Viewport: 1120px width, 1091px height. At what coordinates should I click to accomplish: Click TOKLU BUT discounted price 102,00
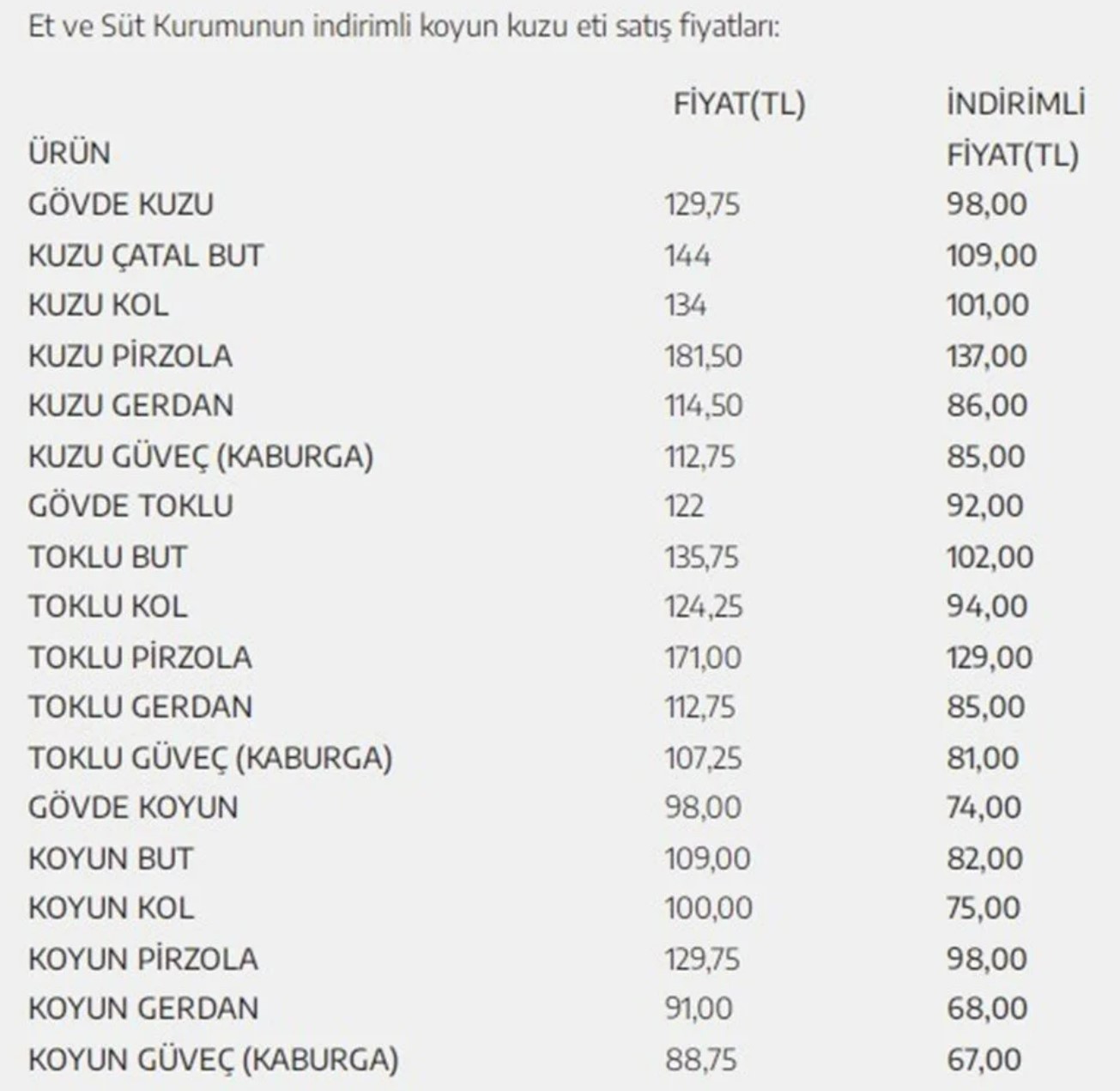(990, 556)
